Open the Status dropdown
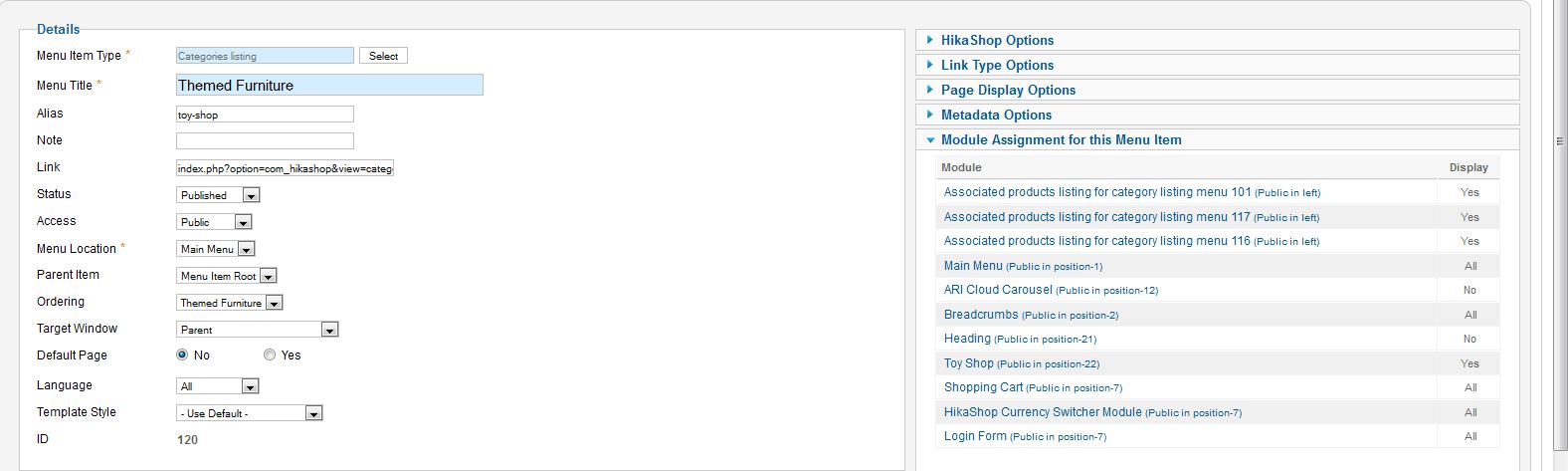The image size is (1568, 471). click(219, 195)
